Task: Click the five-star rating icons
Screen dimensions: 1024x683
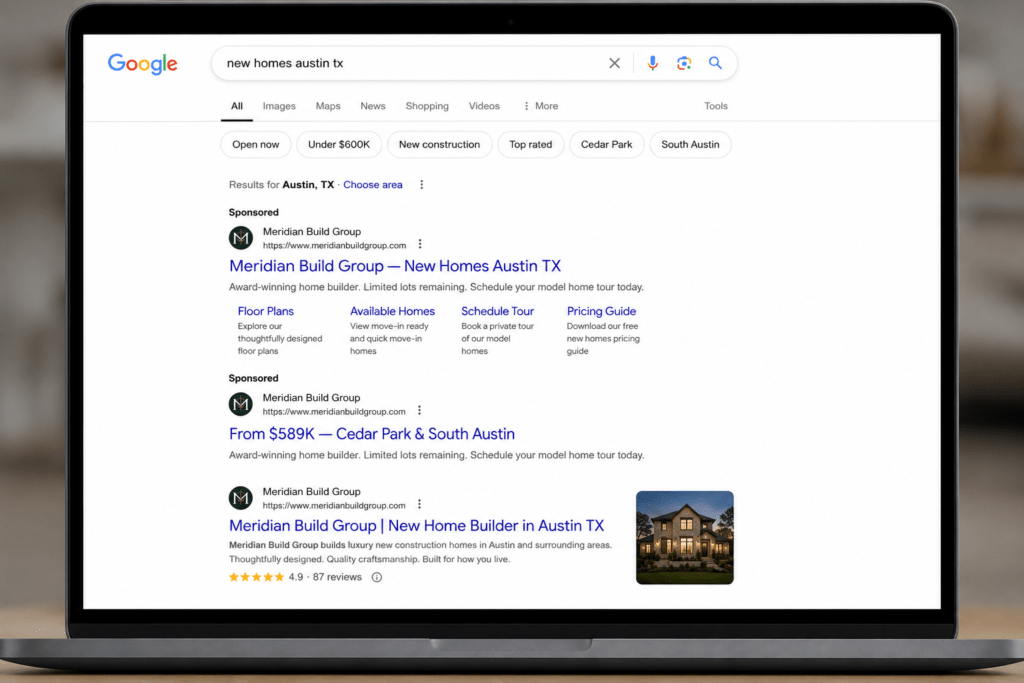Action: coord(257,577)
